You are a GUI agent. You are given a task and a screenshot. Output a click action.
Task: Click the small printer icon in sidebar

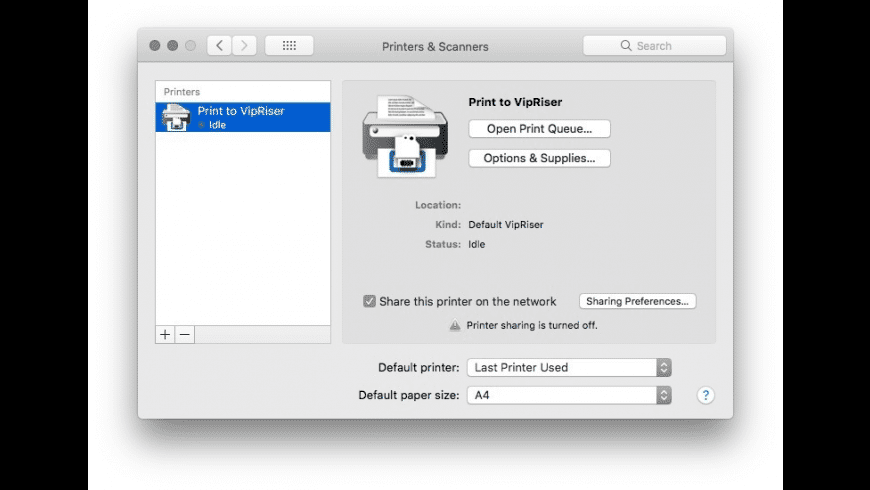176,117
